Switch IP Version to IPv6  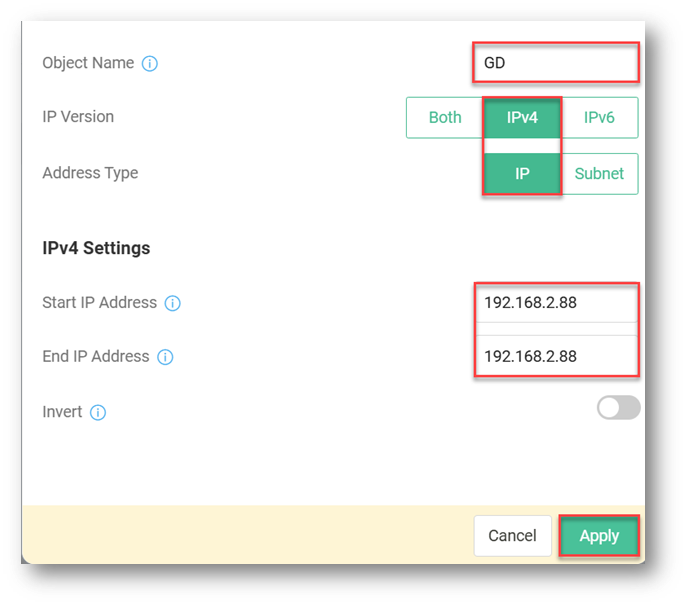click(599, 118)
